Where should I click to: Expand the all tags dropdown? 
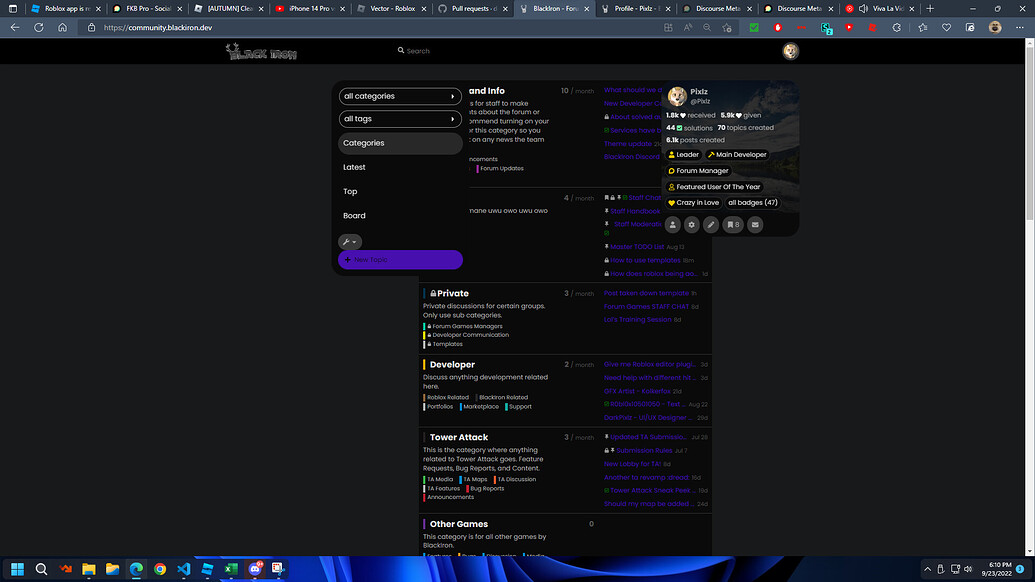399,119
